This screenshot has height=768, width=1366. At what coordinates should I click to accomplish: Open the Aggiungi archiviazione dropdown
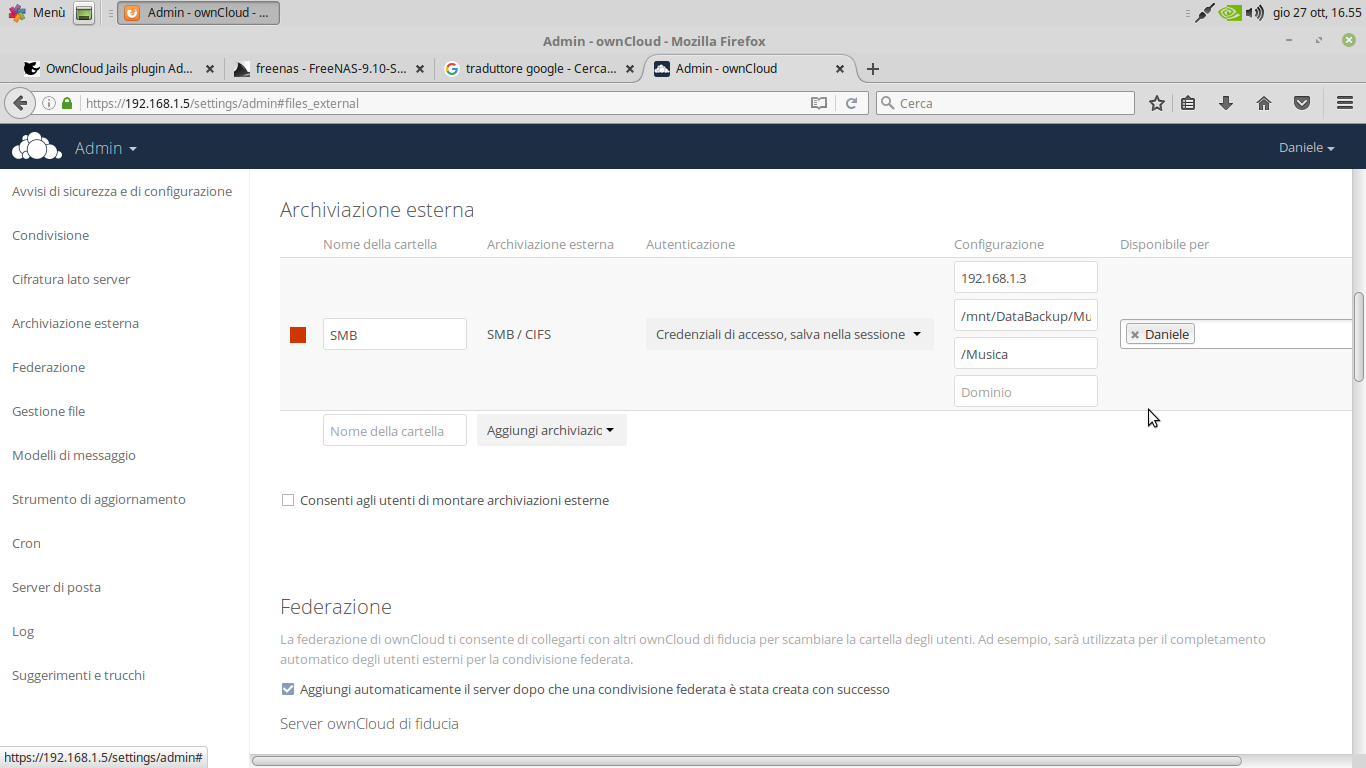pos(551,430)
